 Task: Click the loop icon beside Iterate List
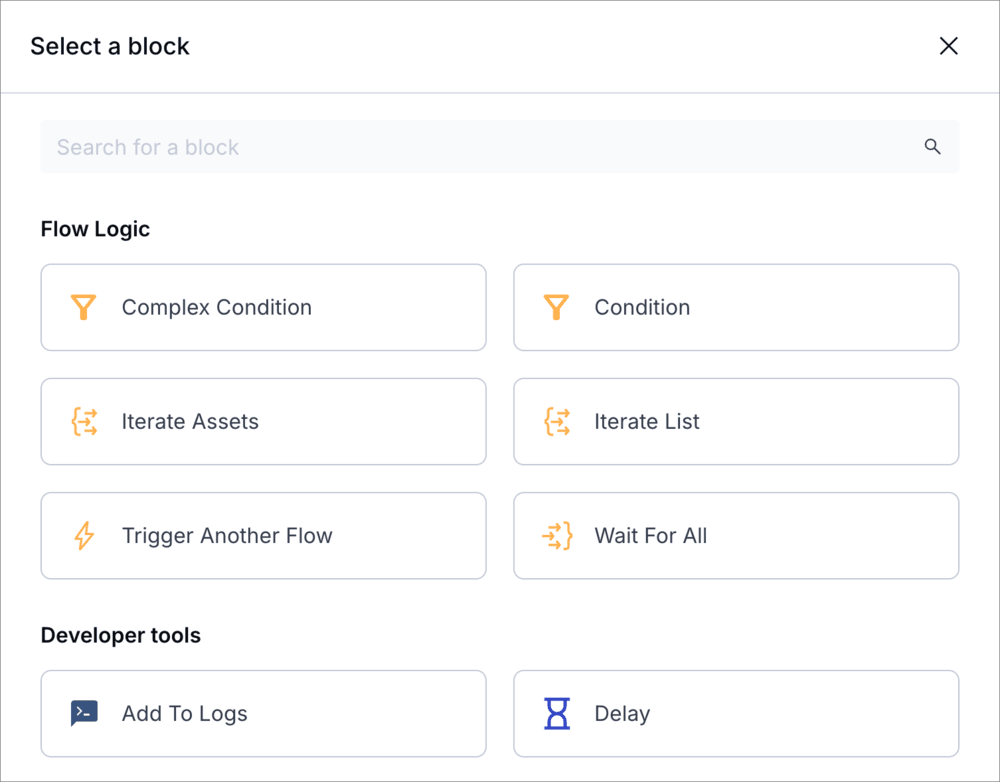click(557, 421)
